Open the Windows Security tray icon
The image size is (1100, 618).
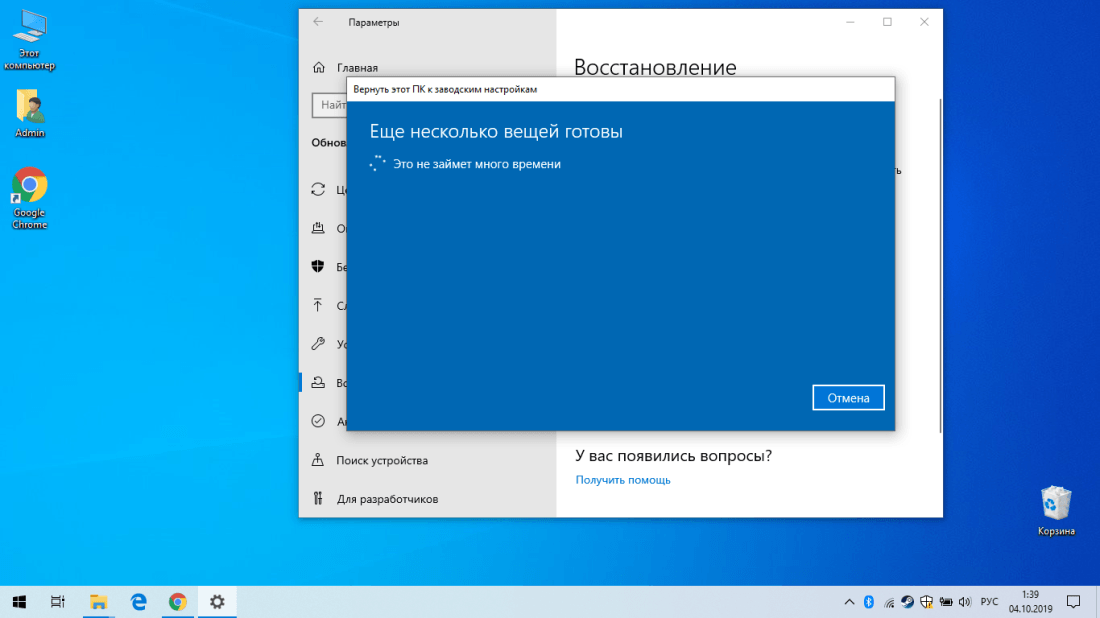[926, 602]
